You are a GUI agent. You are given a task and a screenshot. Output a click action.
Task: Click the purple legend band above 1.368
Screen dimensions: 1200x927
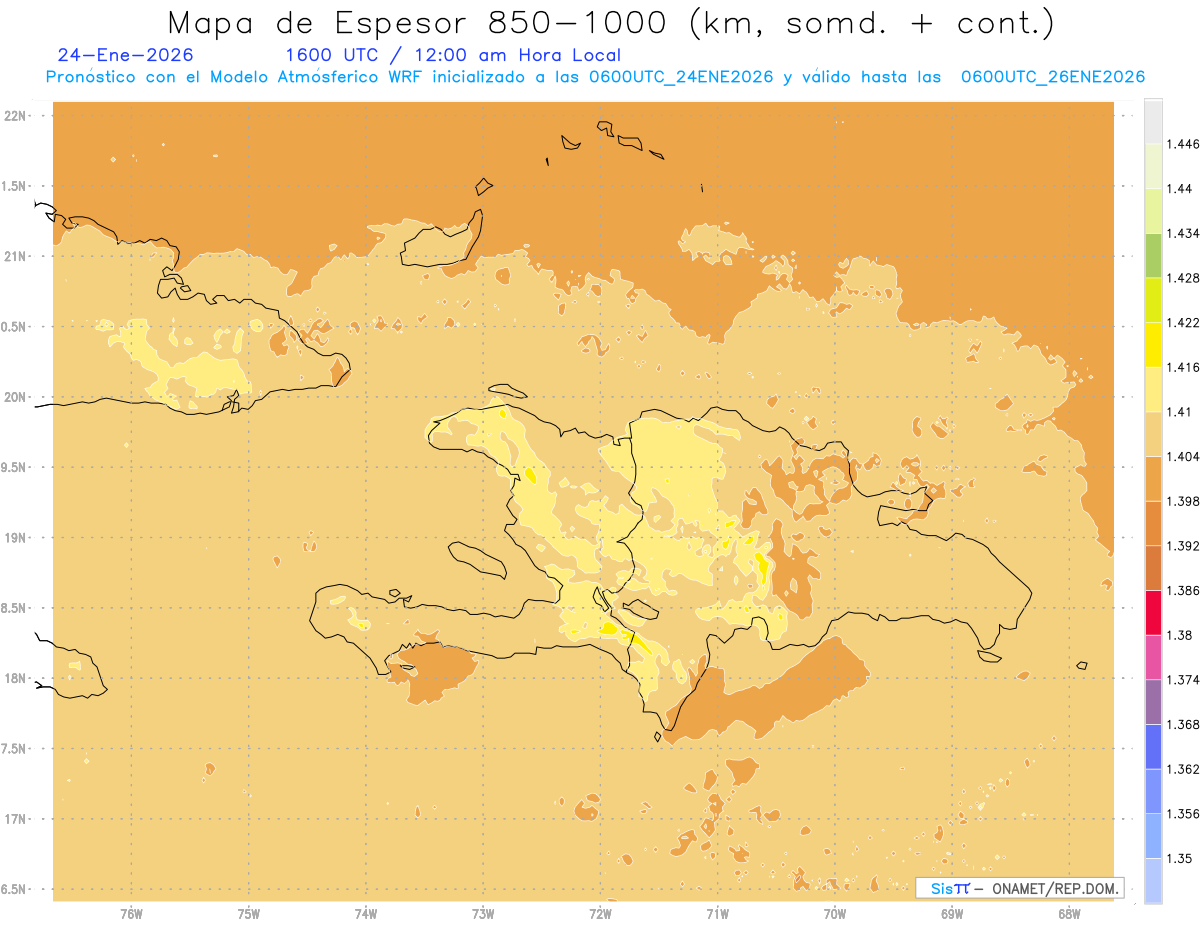1153,702
